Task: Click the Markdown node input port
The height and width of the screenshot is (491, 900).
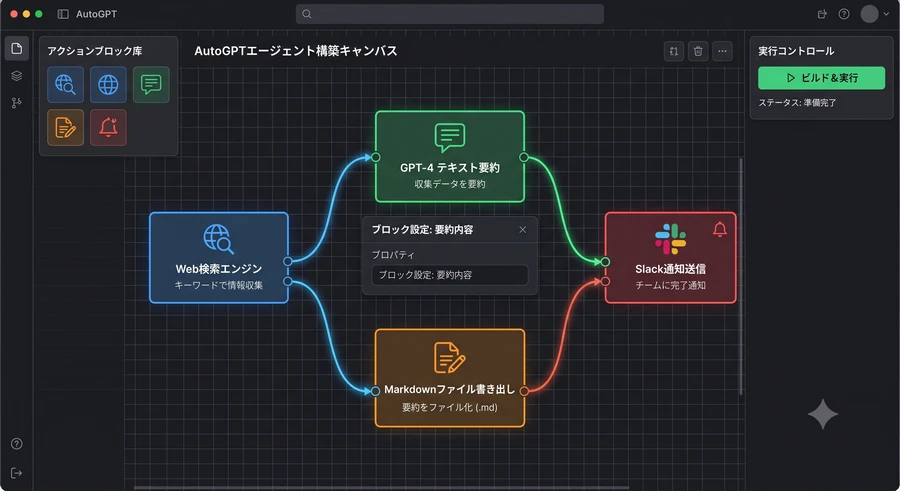Action: click(375, 391)
